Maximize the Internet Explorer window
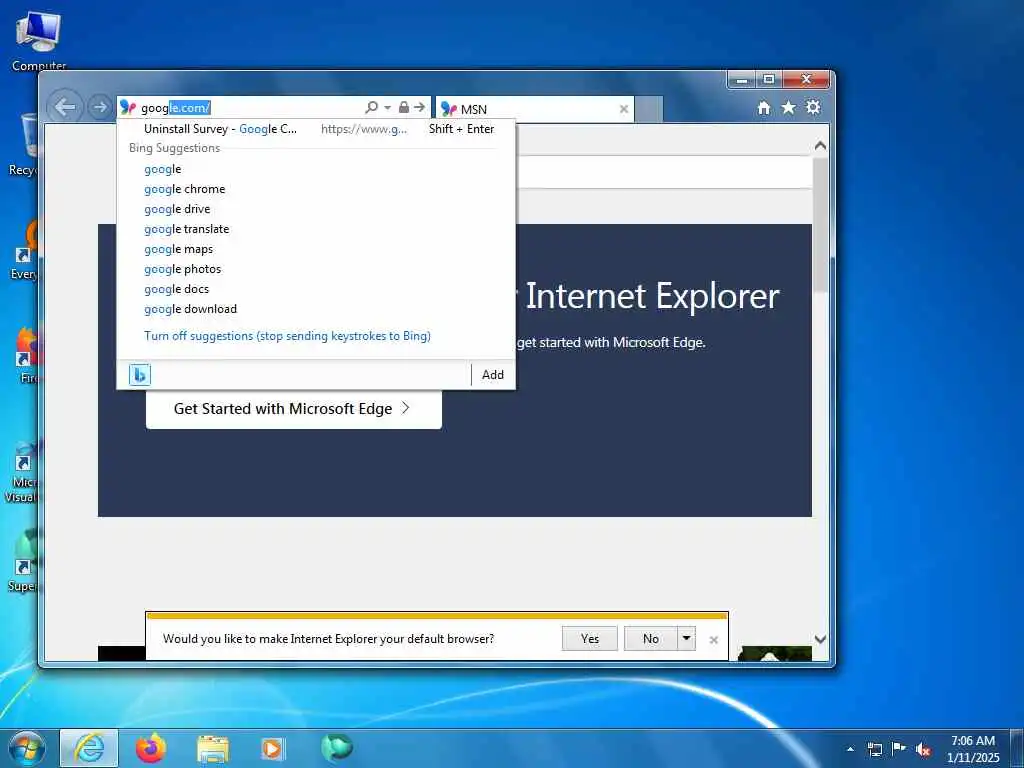The image size is (1024, 768). [769, 79]
